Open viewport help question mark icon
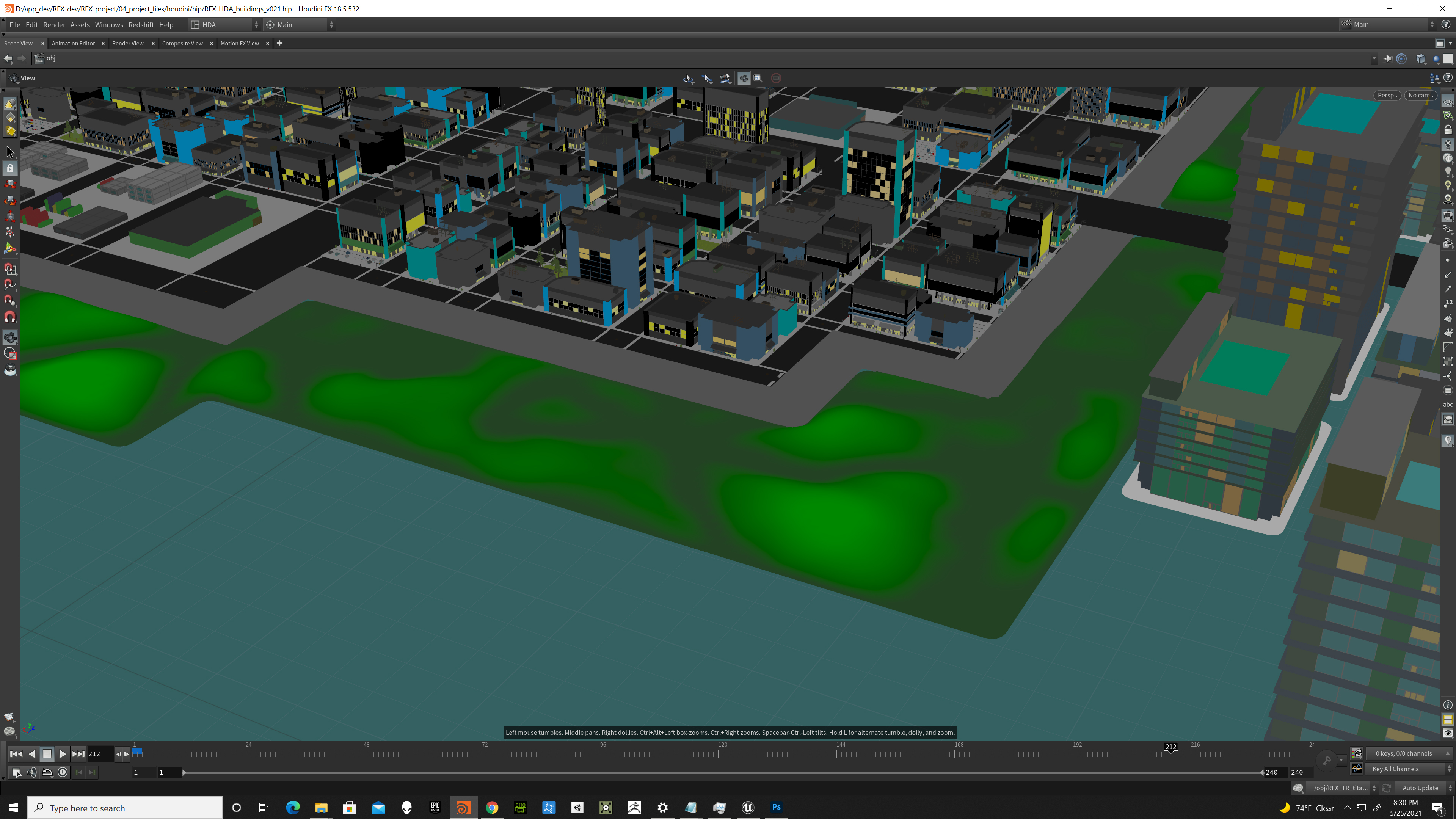This screenshot has height=819, width=1456. pos(1448,78)
